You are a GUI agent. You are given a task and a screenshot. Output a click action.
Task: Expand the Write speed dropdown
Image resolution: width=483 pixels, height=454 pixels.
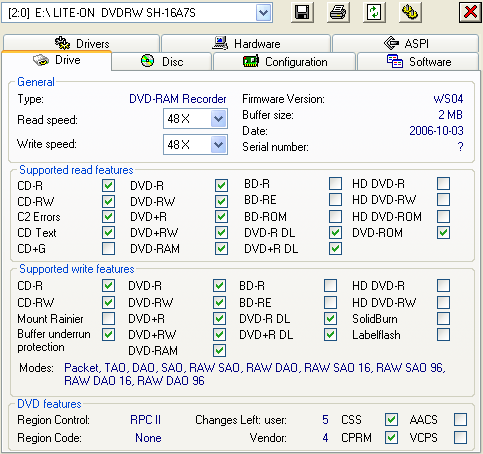pyautogui.click(x=218, y=145)
